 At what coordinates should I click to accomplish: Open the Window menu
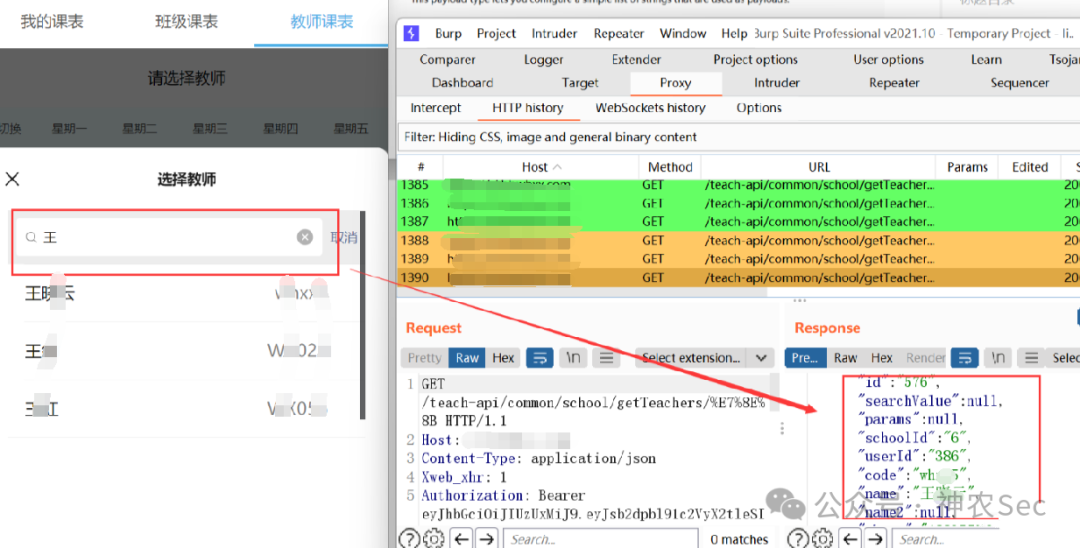(x=683, y=33)
